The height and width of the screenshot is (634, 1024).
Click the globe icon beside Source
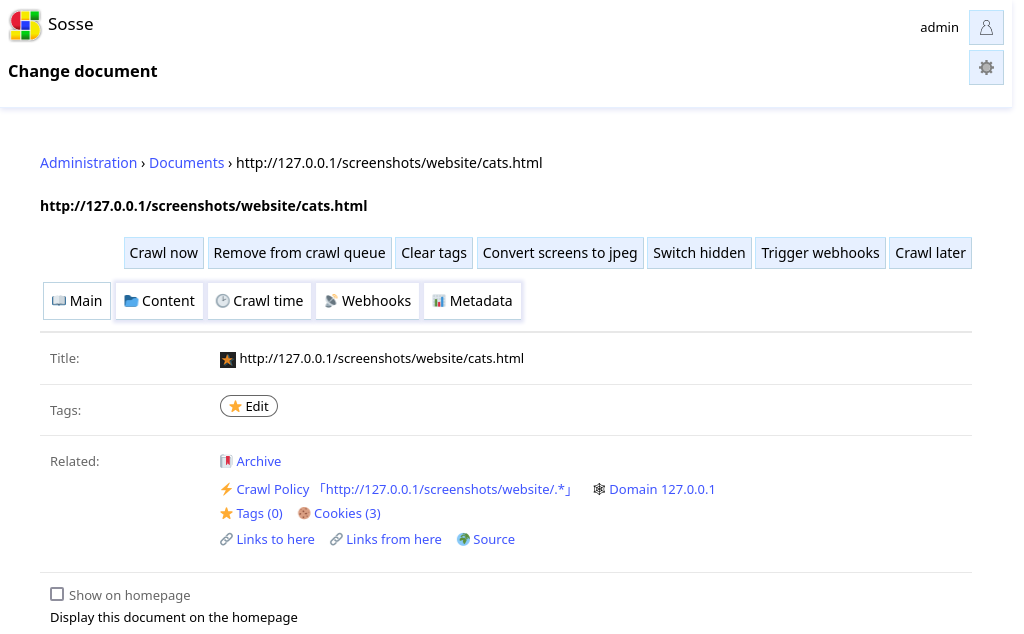click(x=463, y=539)
